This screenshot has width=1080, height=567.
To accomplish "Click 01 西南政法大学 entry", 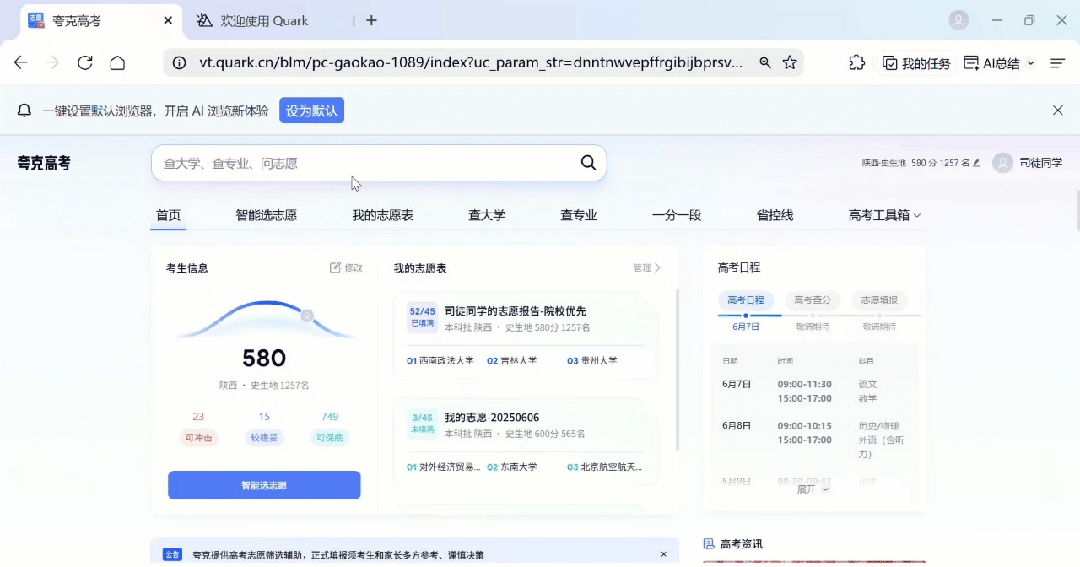I will [x=440, y=360].
